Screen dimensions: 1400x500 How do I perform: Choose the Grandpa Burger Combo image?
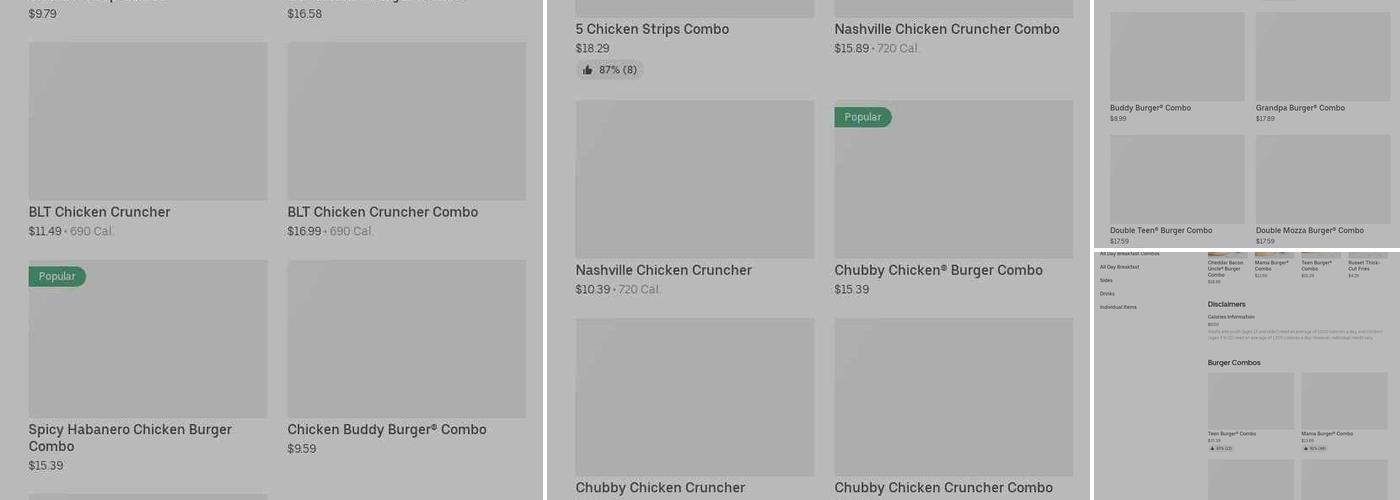coord(1323,57)
